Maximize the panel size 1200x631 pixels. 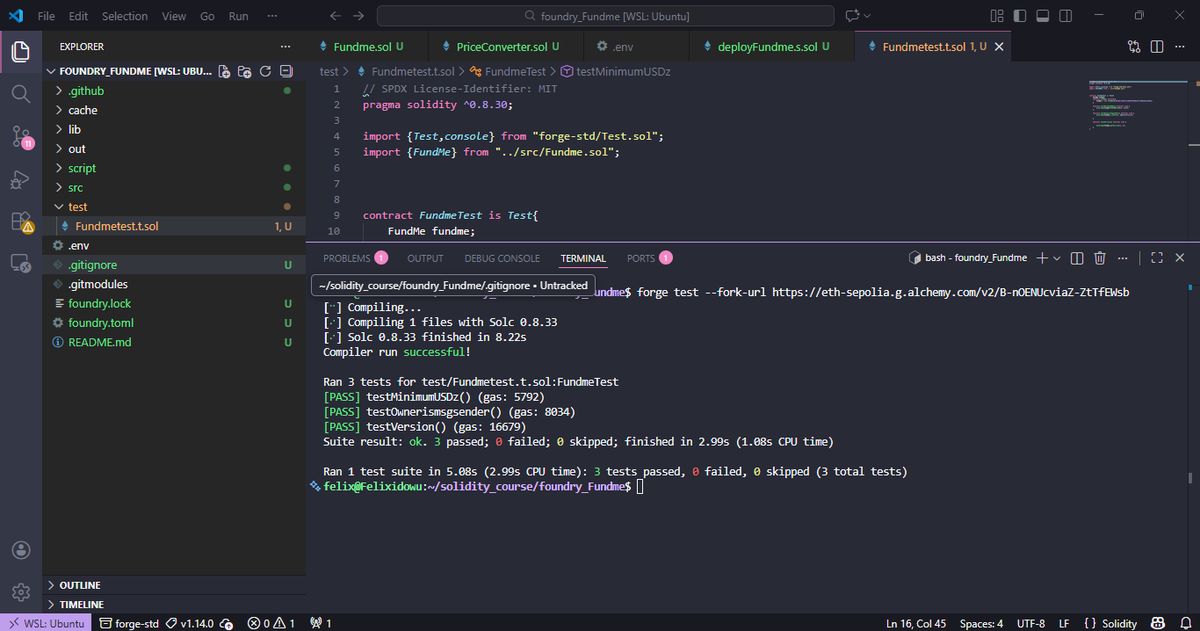1157,258
